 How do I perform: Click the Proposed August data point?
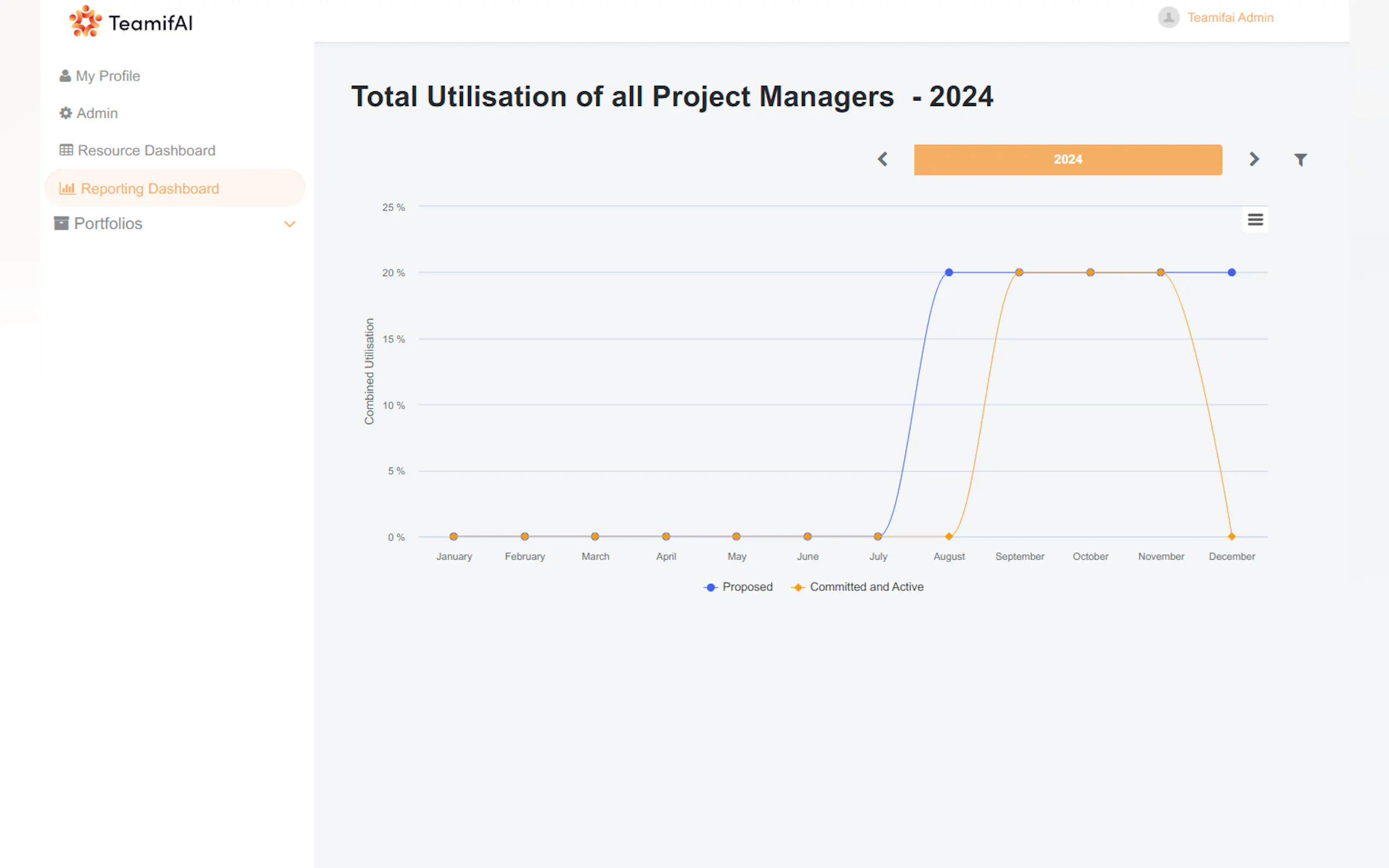pos(949,272)
